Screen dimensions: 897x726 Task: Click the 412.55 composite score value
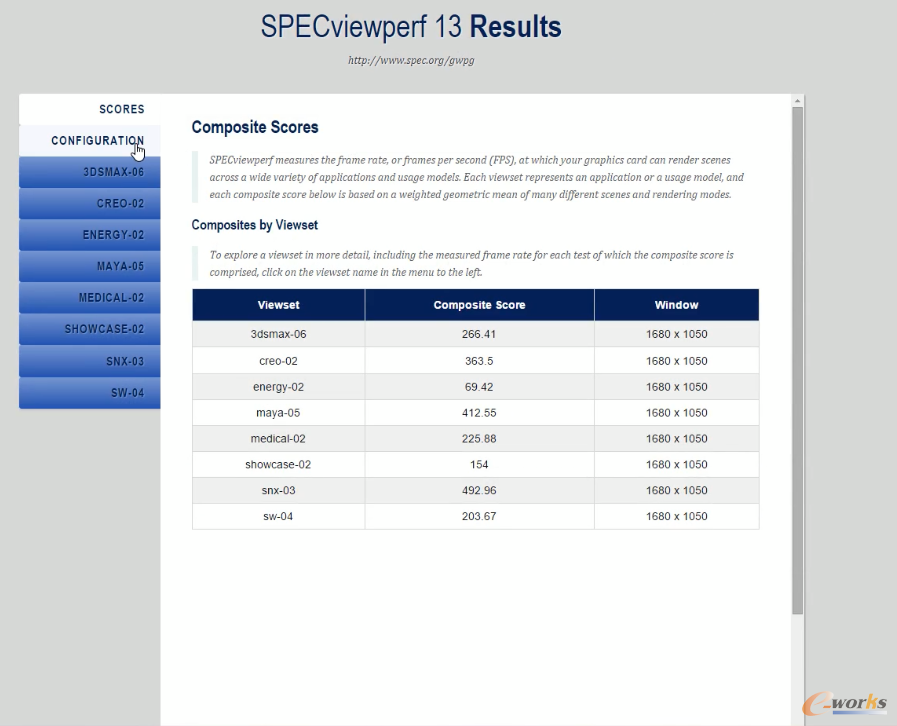(x=479, y=412)
